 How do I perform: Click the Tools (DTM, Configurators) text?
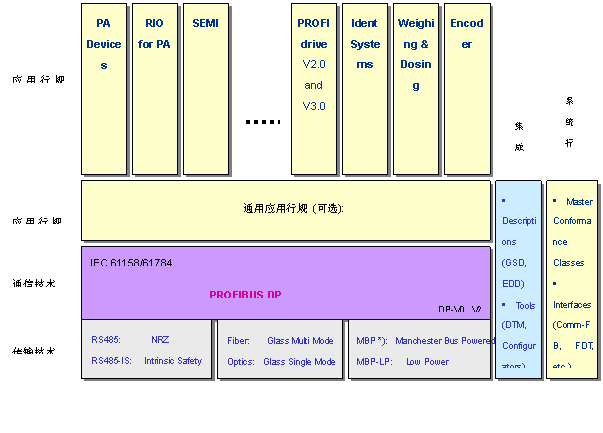[x=519, y=335]
